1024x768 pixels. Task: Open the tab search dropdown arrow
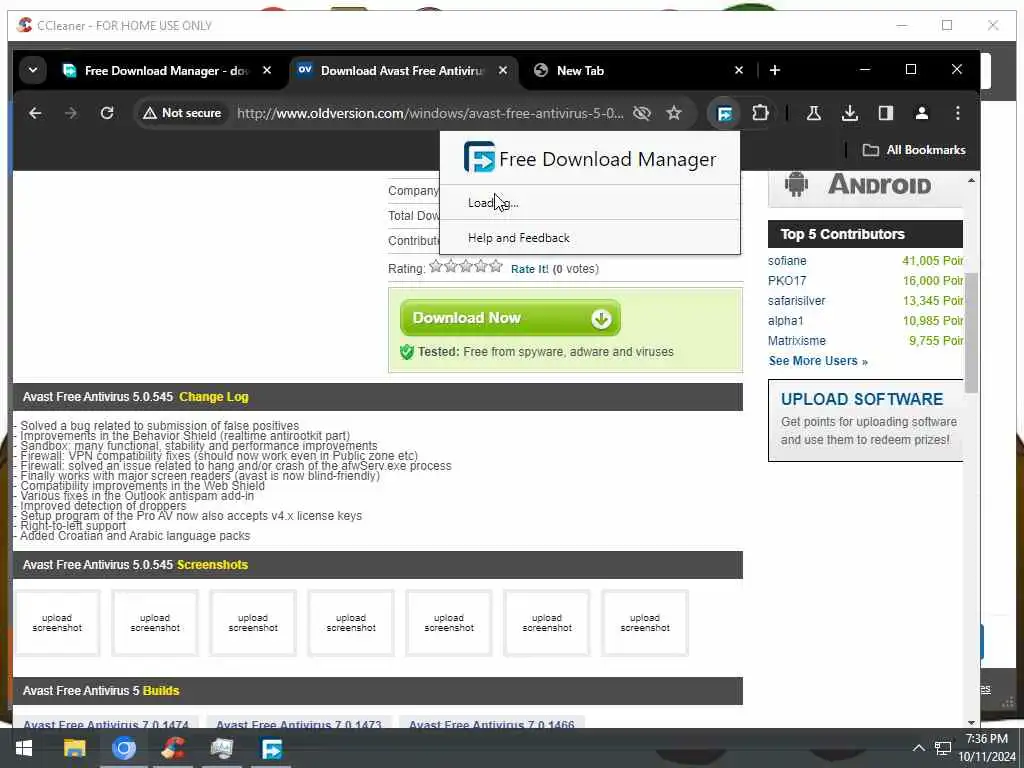pyautogui.click(x=33, y=71)
